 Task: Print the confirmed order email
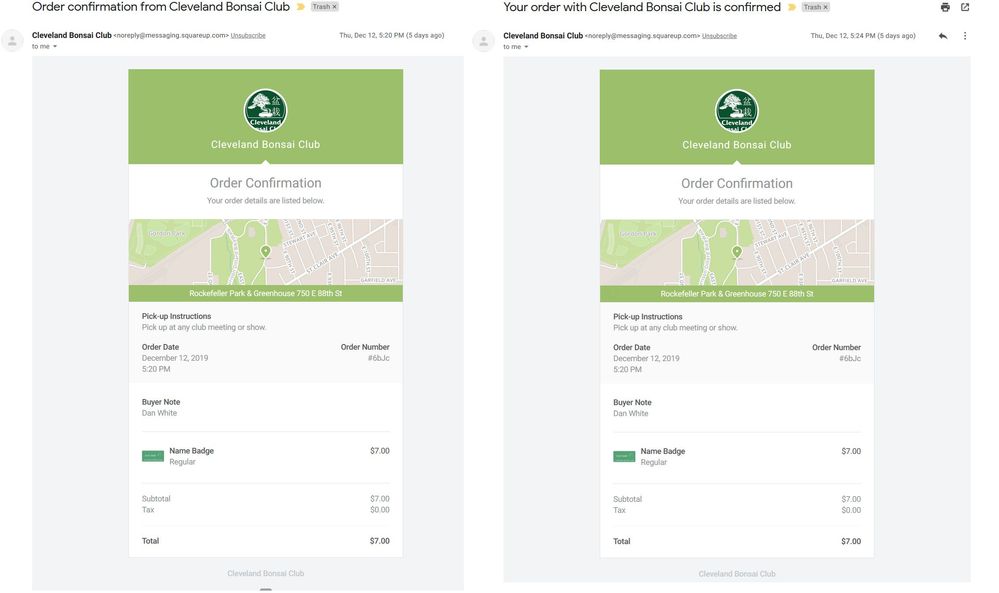pos(945,7)
